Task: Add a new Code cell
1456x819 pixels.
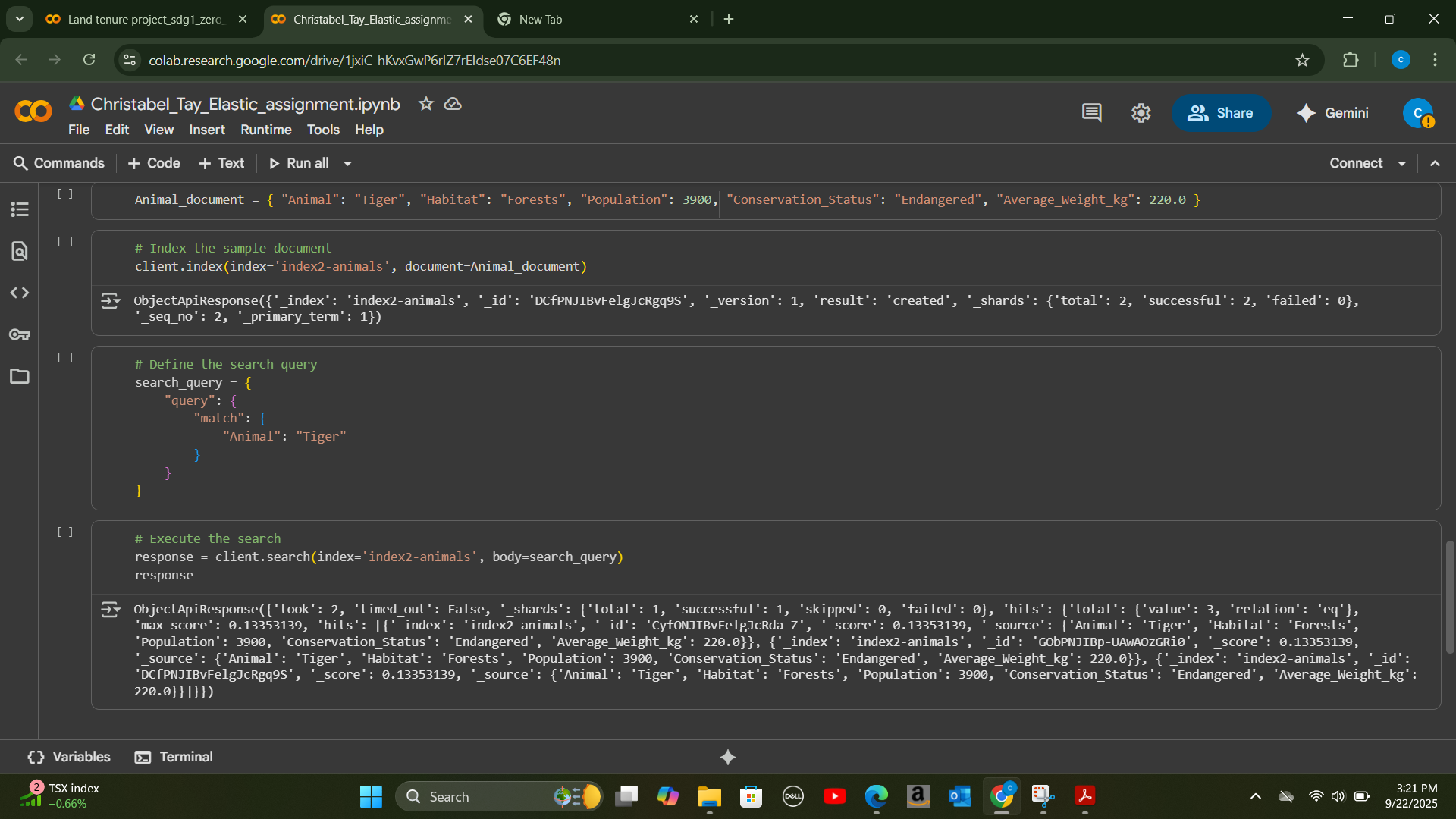Action: [154, 163]
